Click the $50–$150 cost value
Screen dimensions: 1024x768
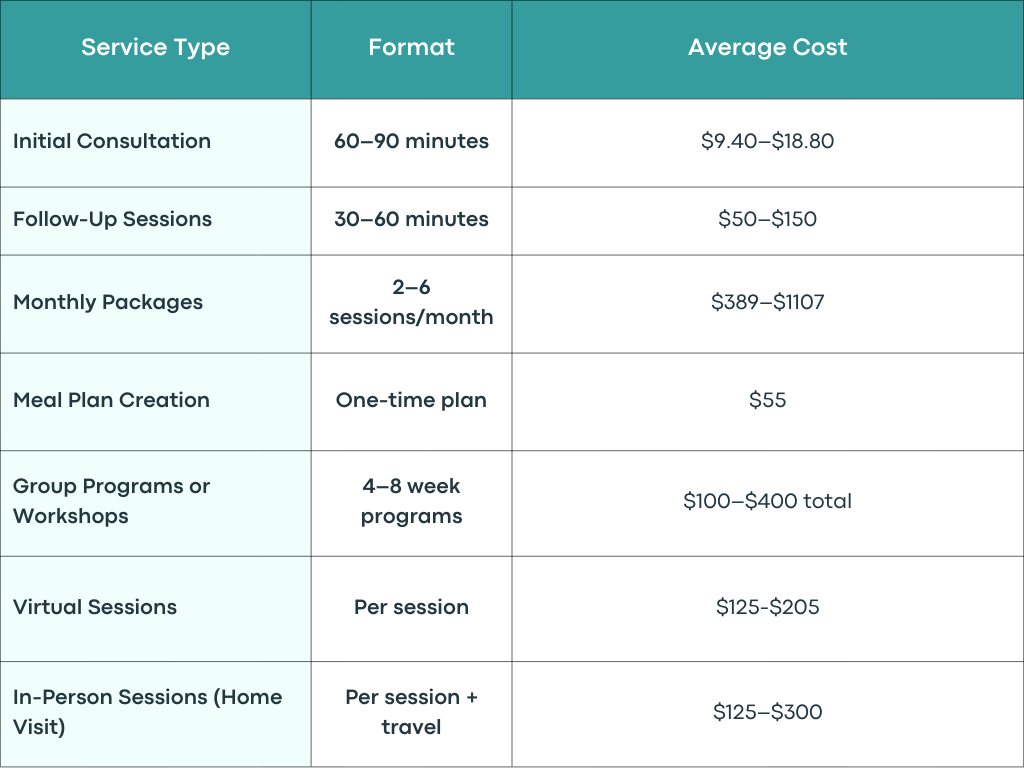[x=767, y=219]
